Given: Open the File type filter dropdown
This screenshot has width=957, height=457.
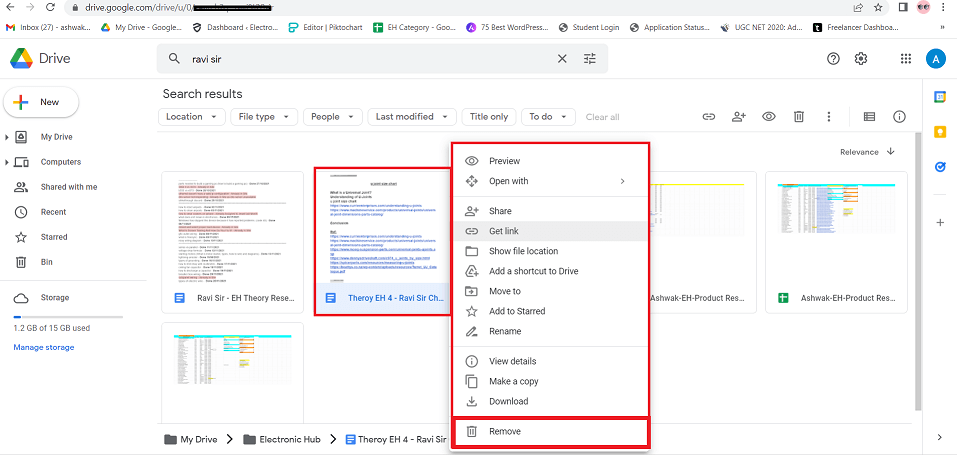Looking at the screenshot, I should click(x=264, y=117).
